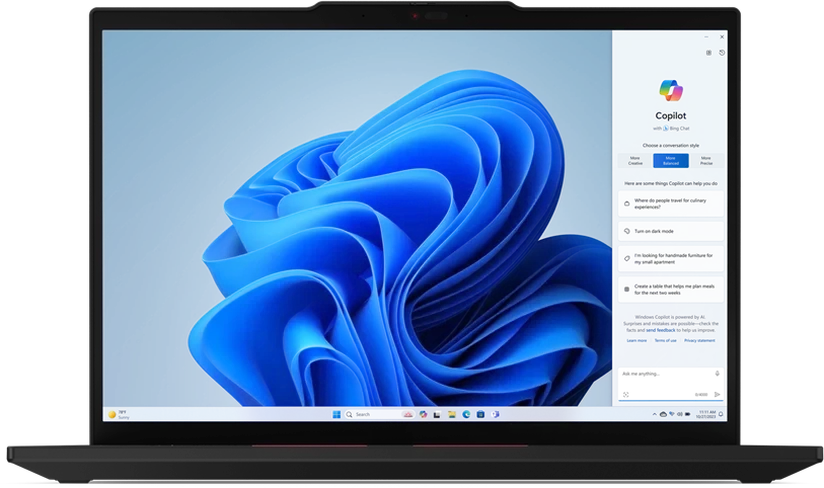This screenshot has width=824, height=488.
Task: Open Microsoft Store from the taskbar
Action: (480, 414)
